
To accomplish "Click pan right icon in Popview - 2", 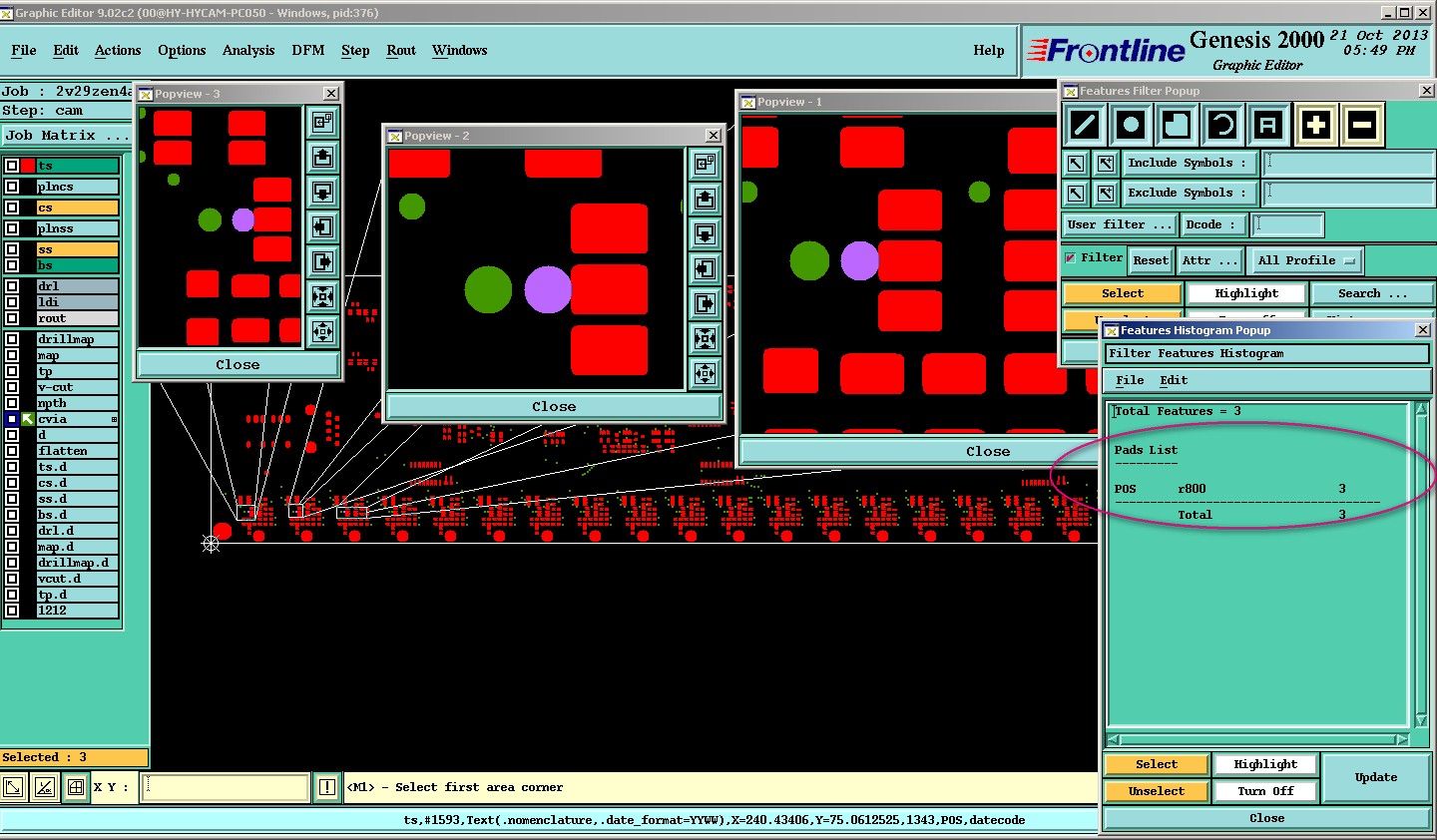I will [x=705, y=303].
